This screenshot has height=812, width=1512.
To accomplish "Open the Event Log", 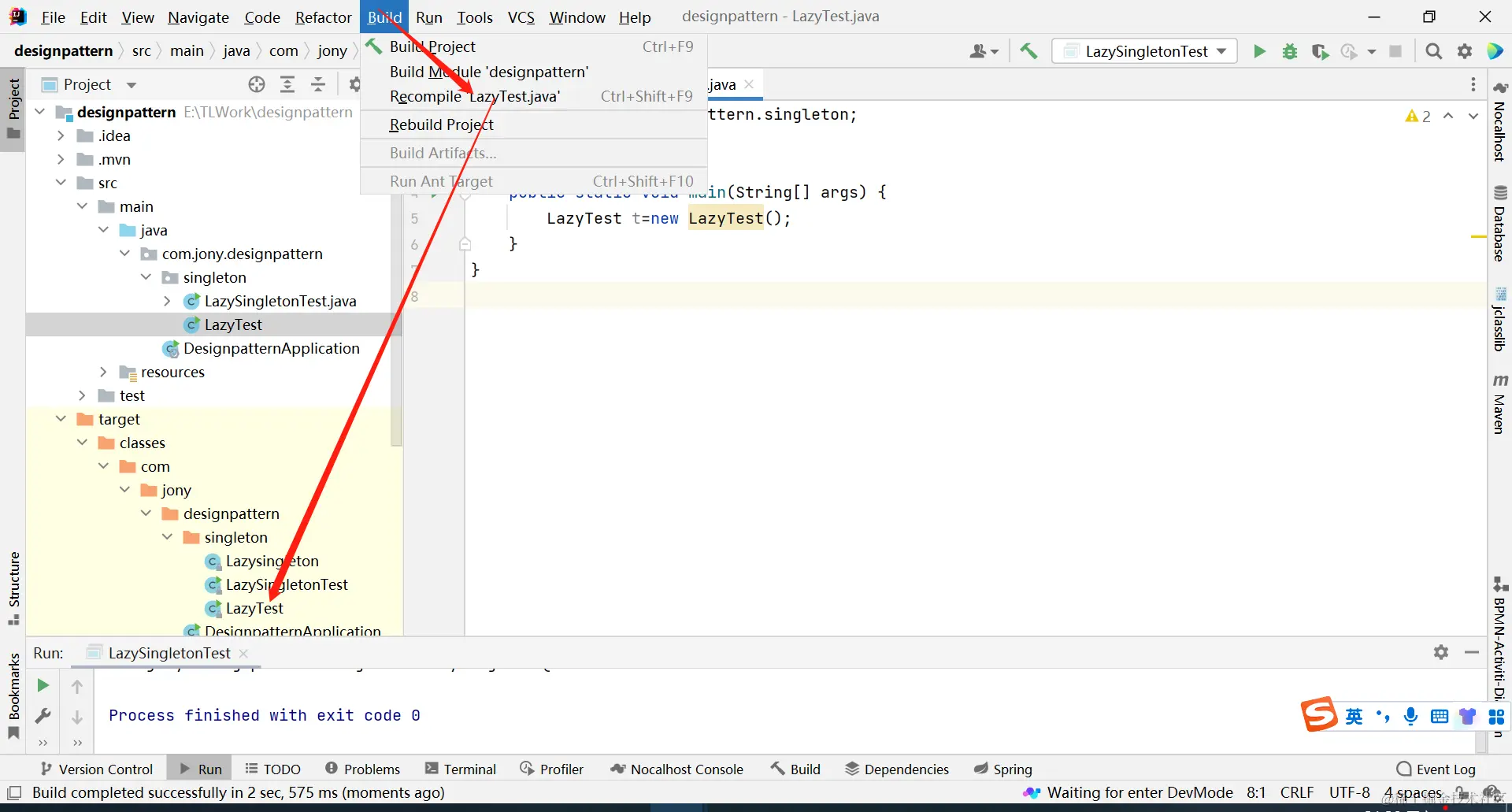I will pyautogui.click(x=1436, y=769).
